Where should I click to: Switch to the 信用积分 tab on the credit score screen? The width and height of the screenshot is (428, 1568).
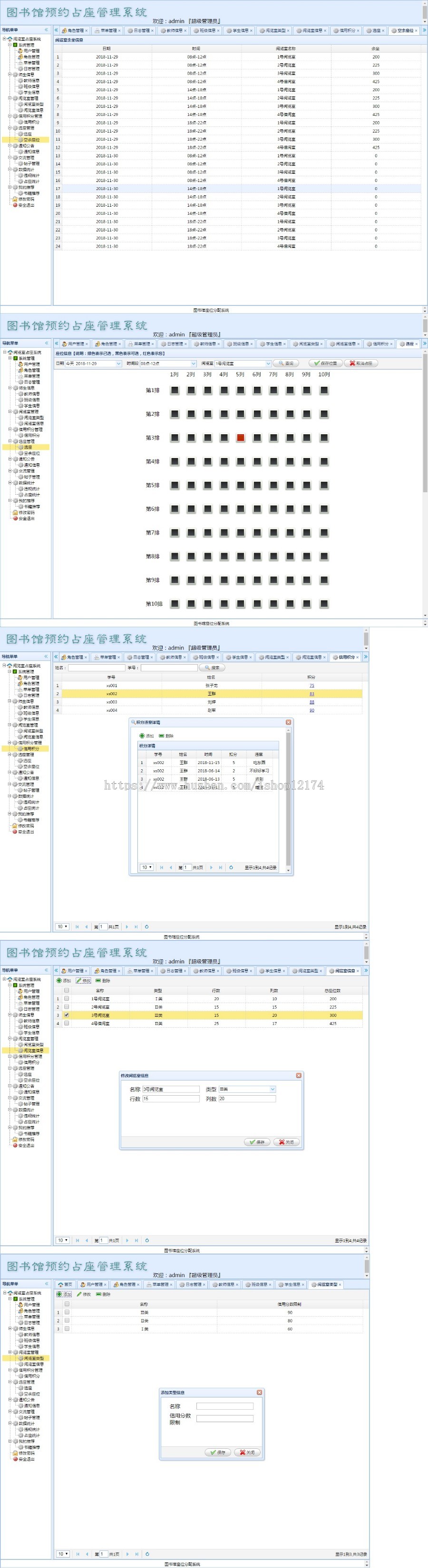tap(346, 658)
